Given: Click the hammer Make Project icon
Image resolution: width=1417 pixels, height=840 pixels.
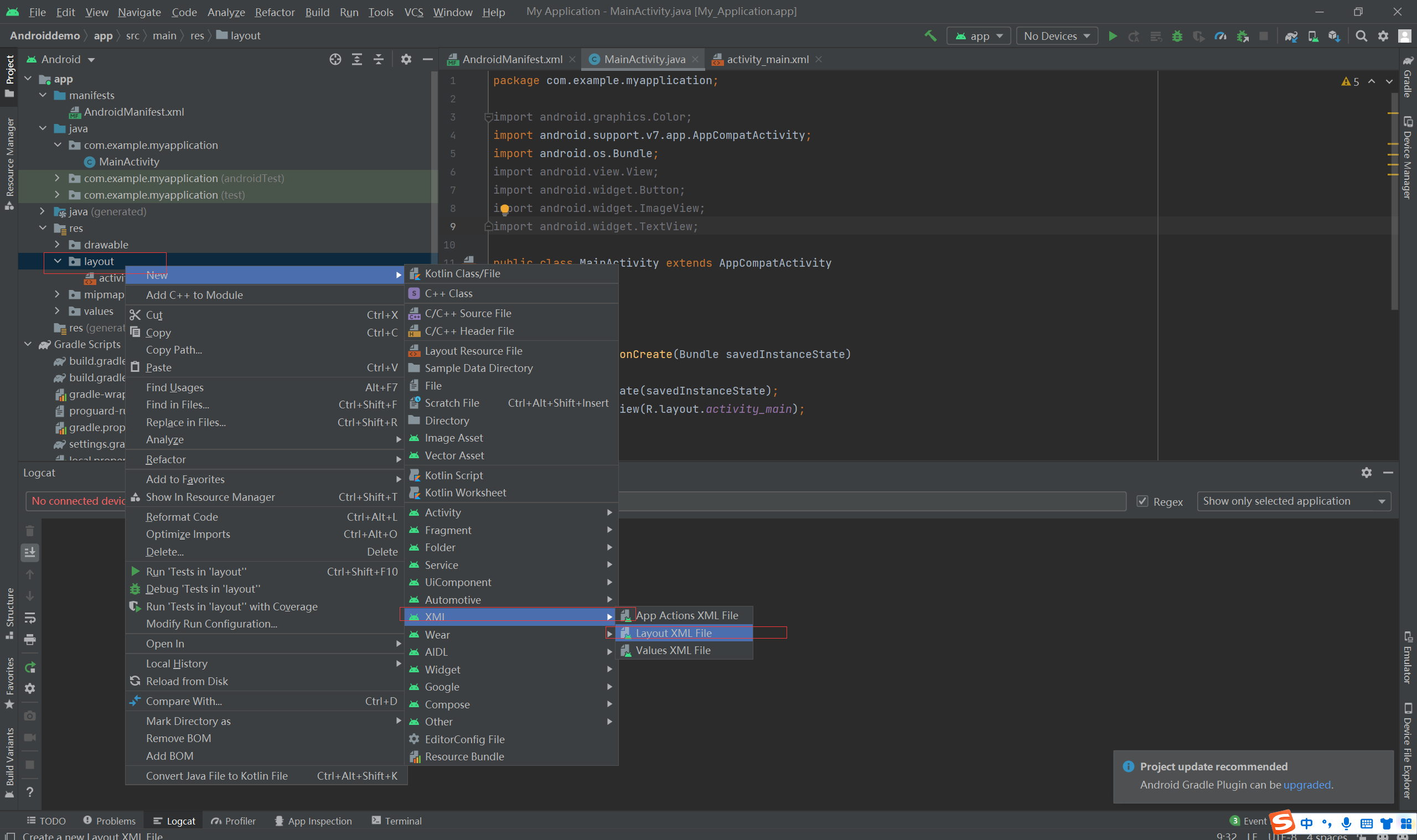Looking at the screenshot, I should pyautogui.click(x=930, y=36).
